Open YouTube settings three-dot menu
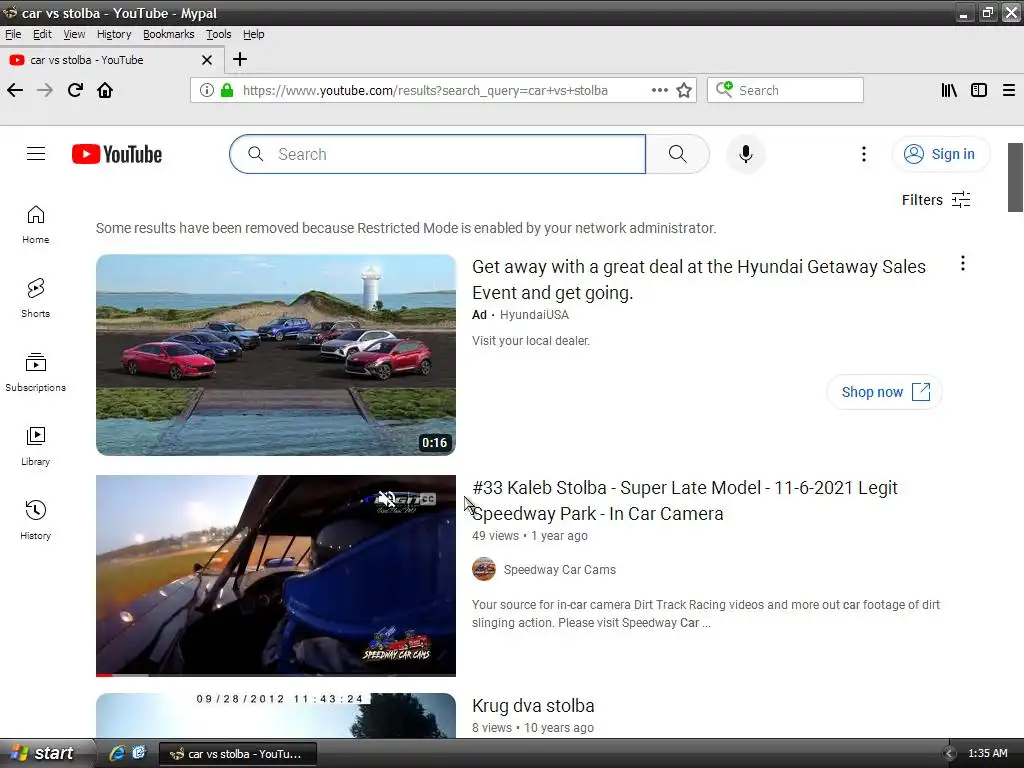The height and width of the screenshot is (768, 1024). point(863,154)
